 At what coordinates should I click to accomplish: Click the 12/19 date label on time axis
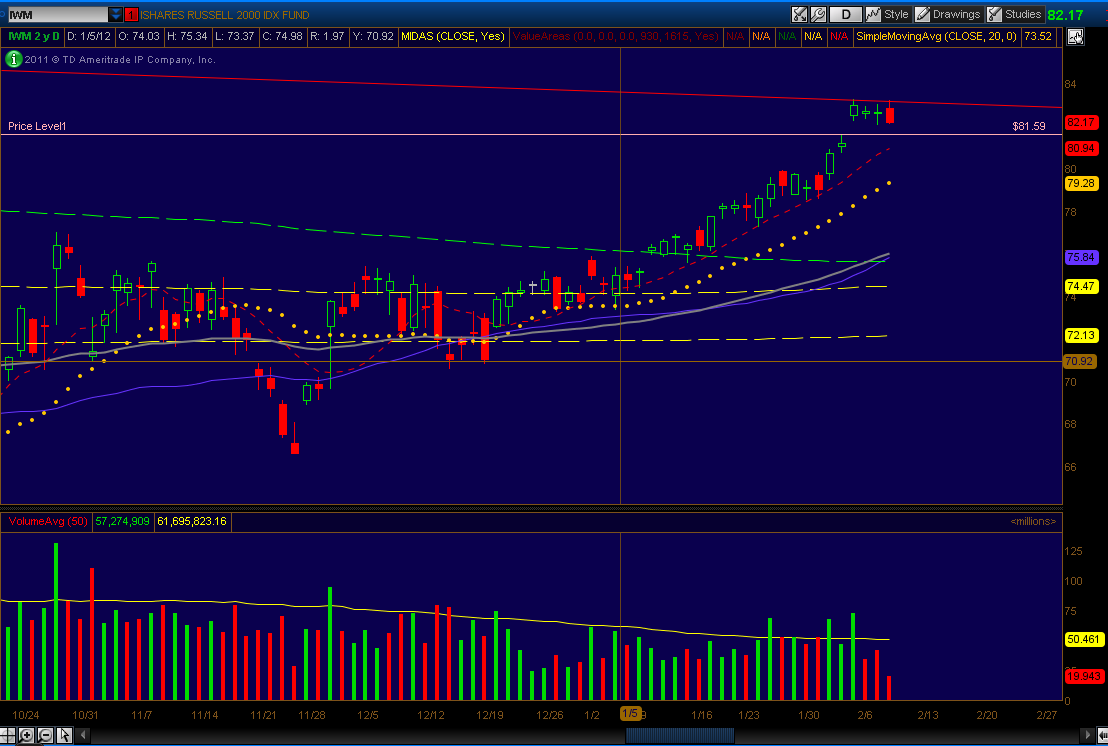(490, 715)
